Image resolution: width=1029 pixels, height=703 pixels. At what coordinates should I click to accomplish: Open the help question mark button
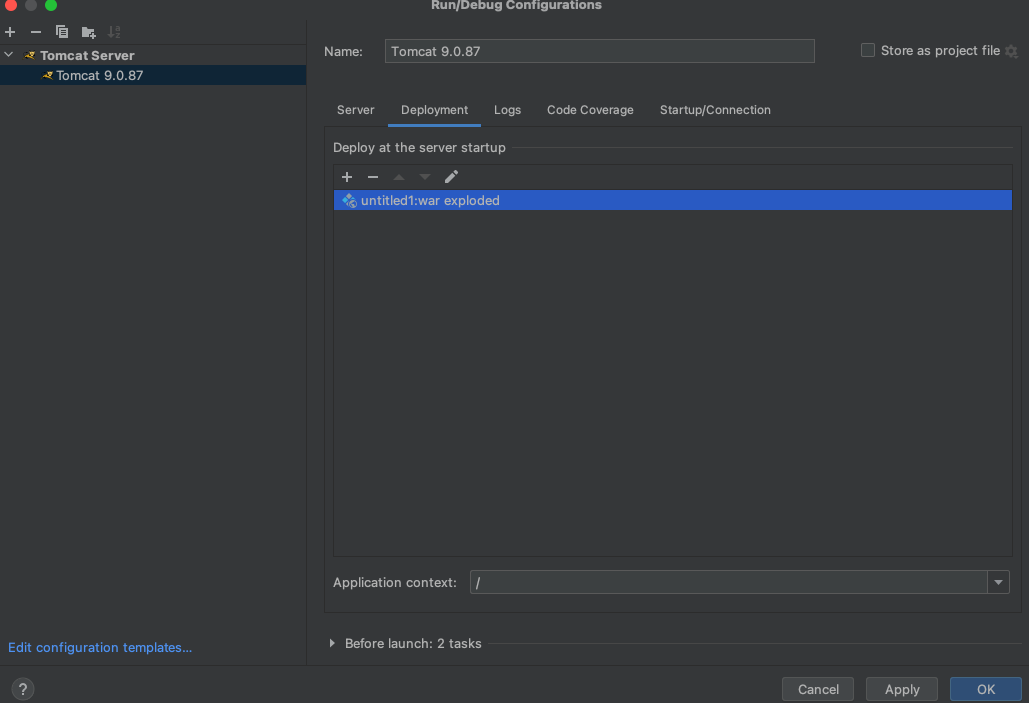pyautogui.click(x=22, y=689)
